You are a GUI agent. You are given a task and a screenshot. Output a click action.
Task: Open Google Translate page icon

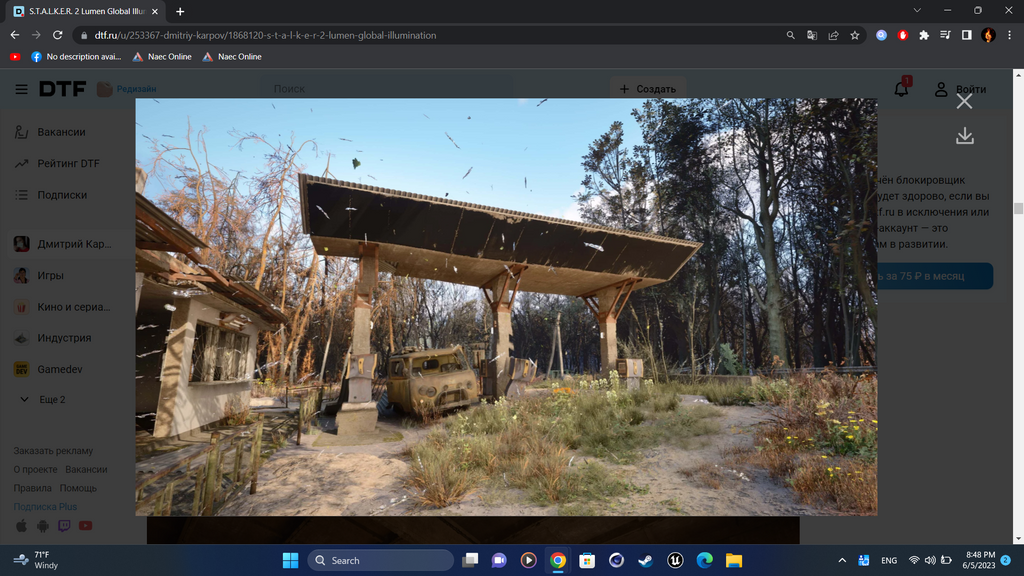pyautogui.click(x=812, y=35)
